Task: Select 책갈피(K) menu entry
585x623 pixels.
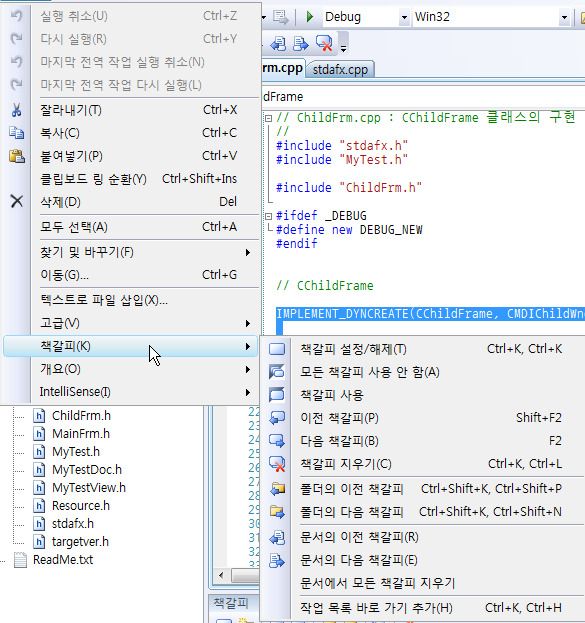Action: pos(131,346)
